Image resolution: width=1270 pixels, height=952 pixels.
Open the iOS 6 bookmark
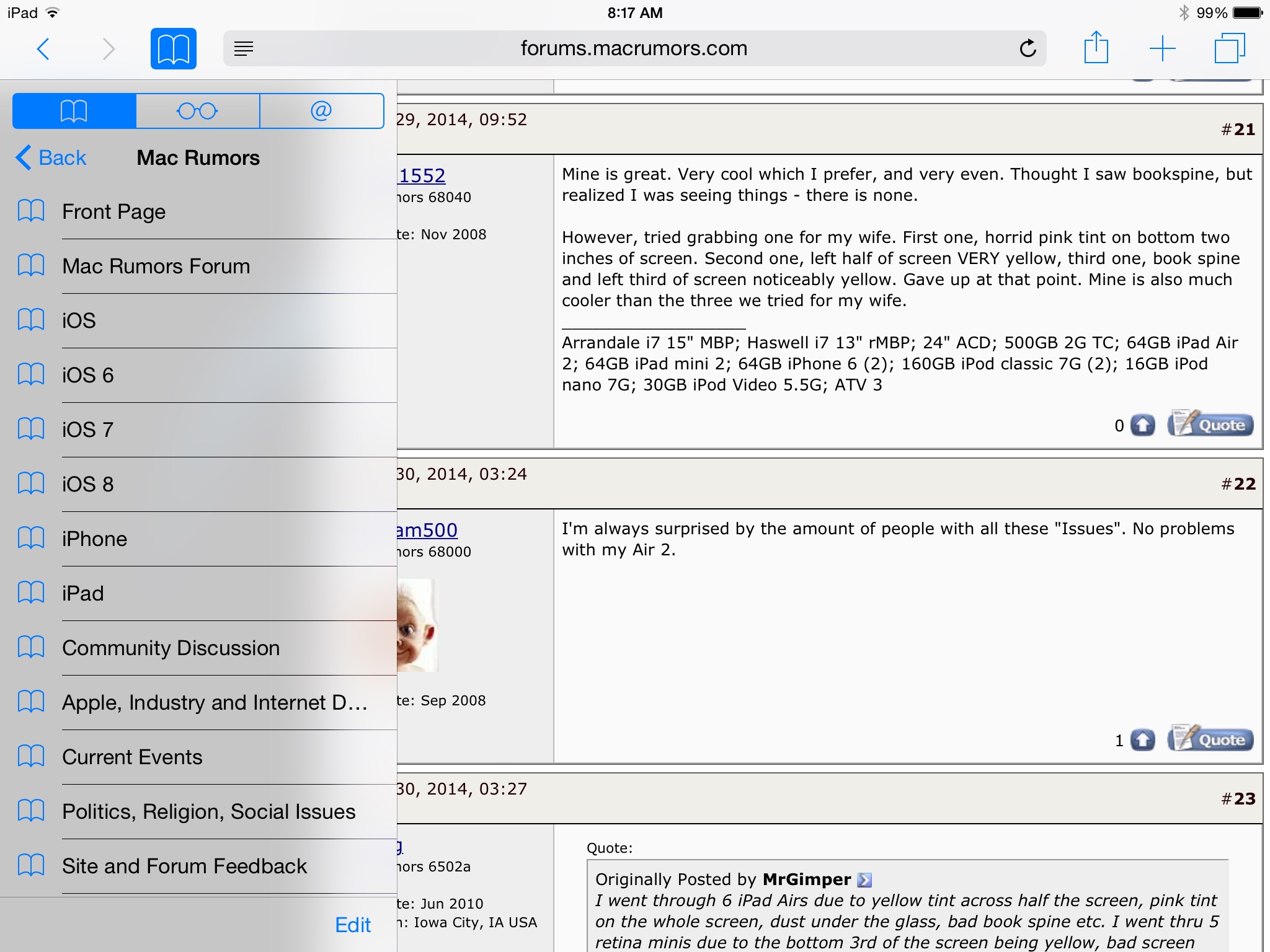click(x=198, y=375)
